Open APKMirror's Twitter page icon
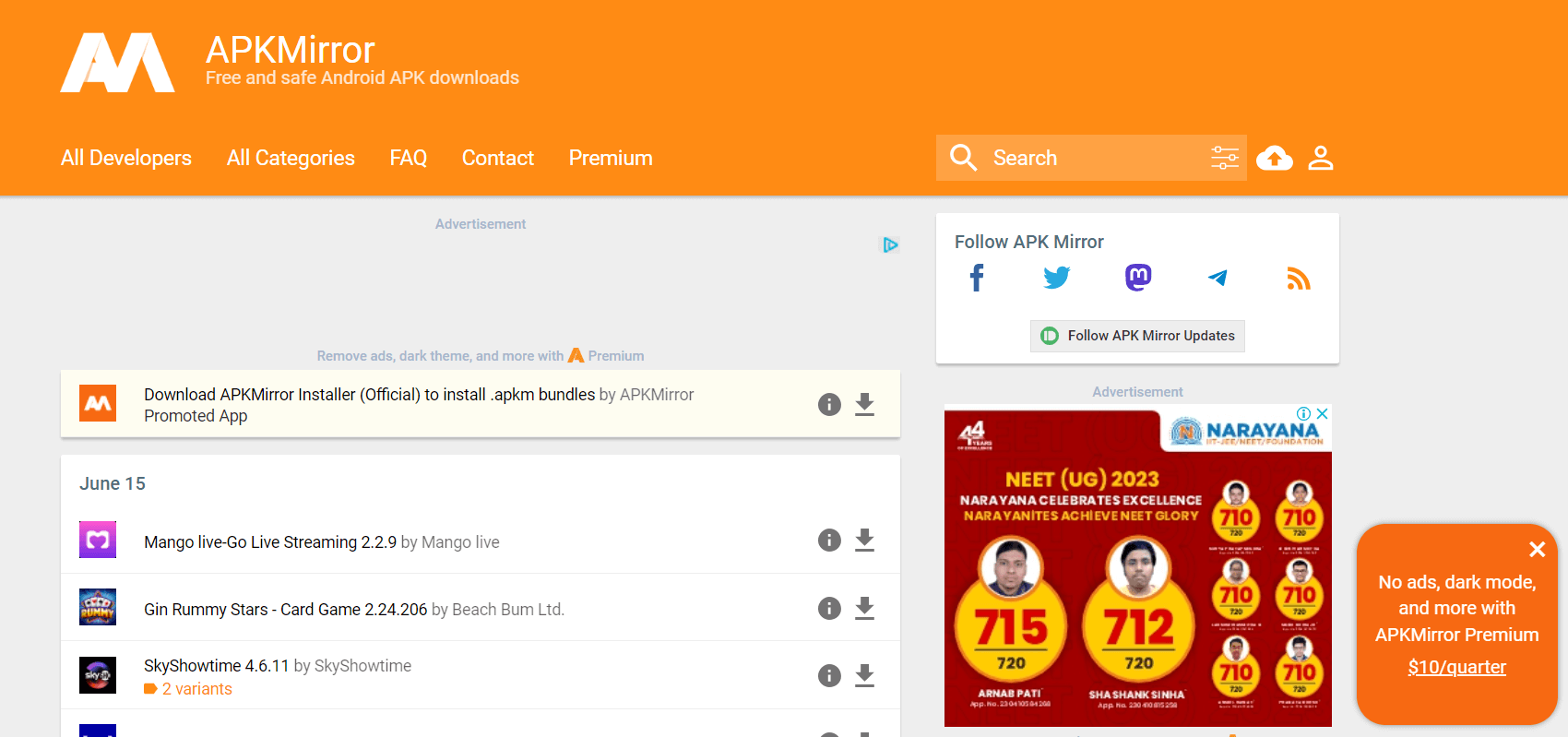The height and width of the screenshot is (737, 1568). tap(1056, 278)
